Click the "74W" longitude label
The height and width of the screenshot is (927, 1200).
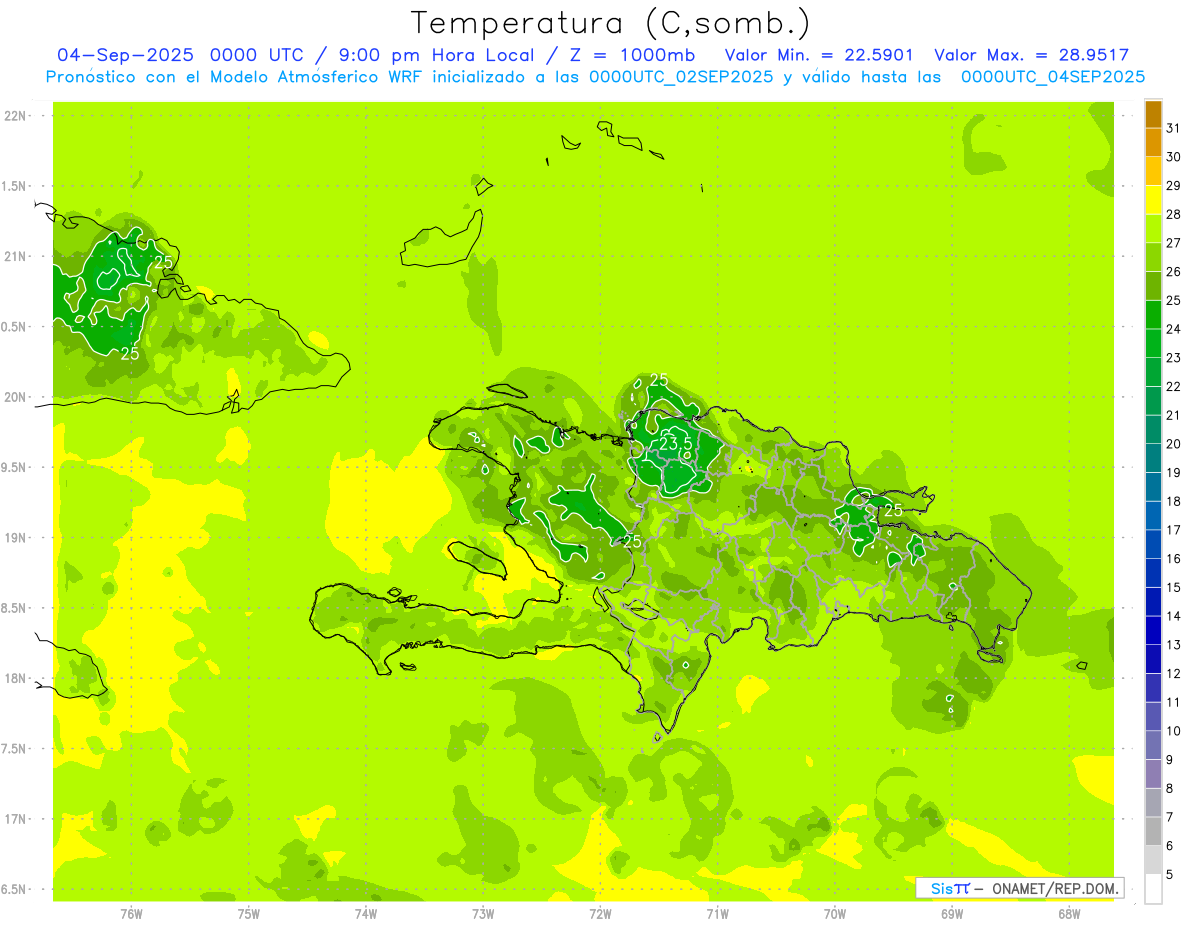(x=366, y=913)
